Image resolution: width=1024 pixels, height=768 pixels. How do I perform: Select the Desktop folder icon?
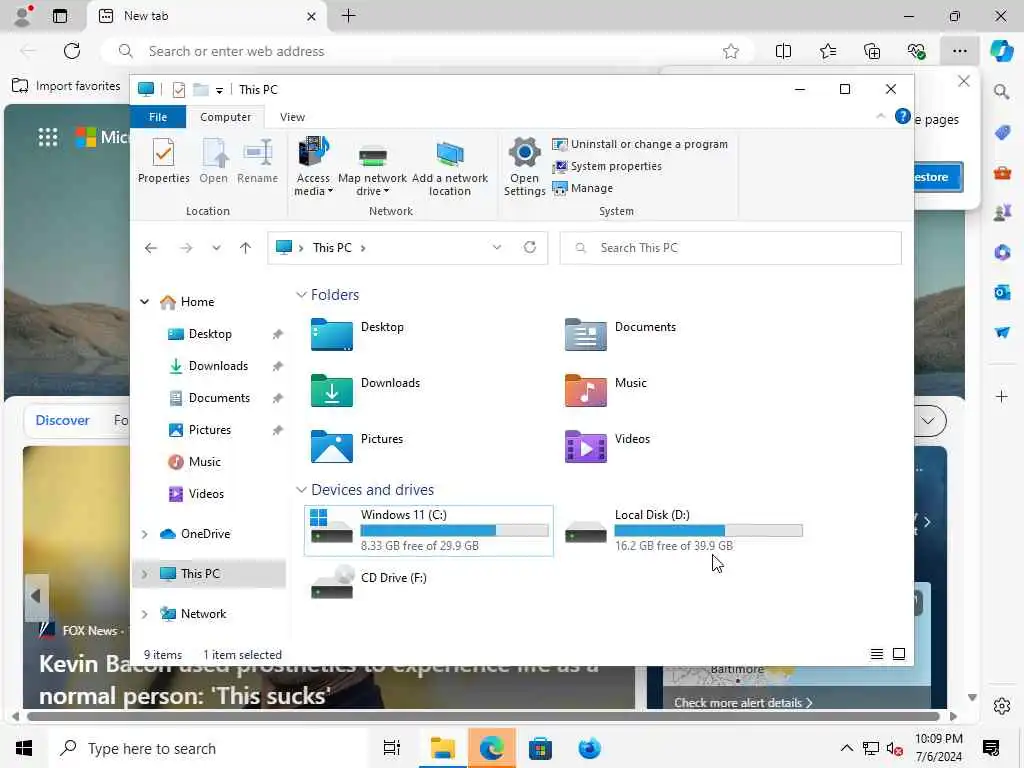point(332,334)
